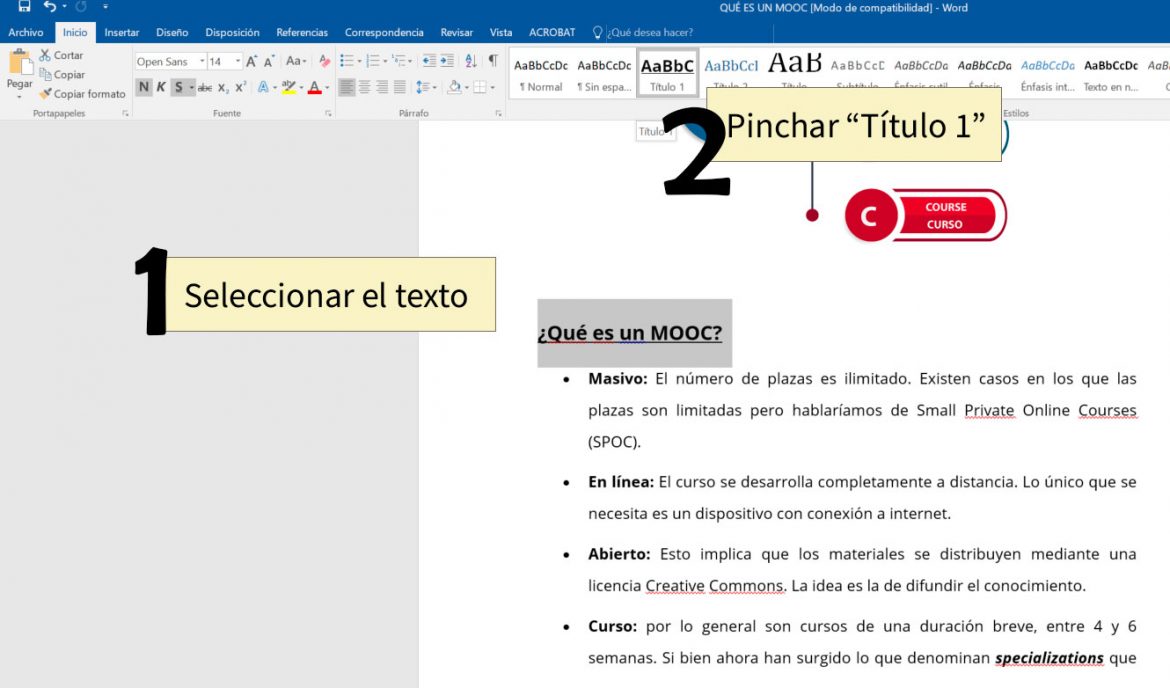The width and height of the screenshot is (1170, 688).
Task: Open Párrafo dialog launcher
Action: pyautogui.click(x=498, y=113)
